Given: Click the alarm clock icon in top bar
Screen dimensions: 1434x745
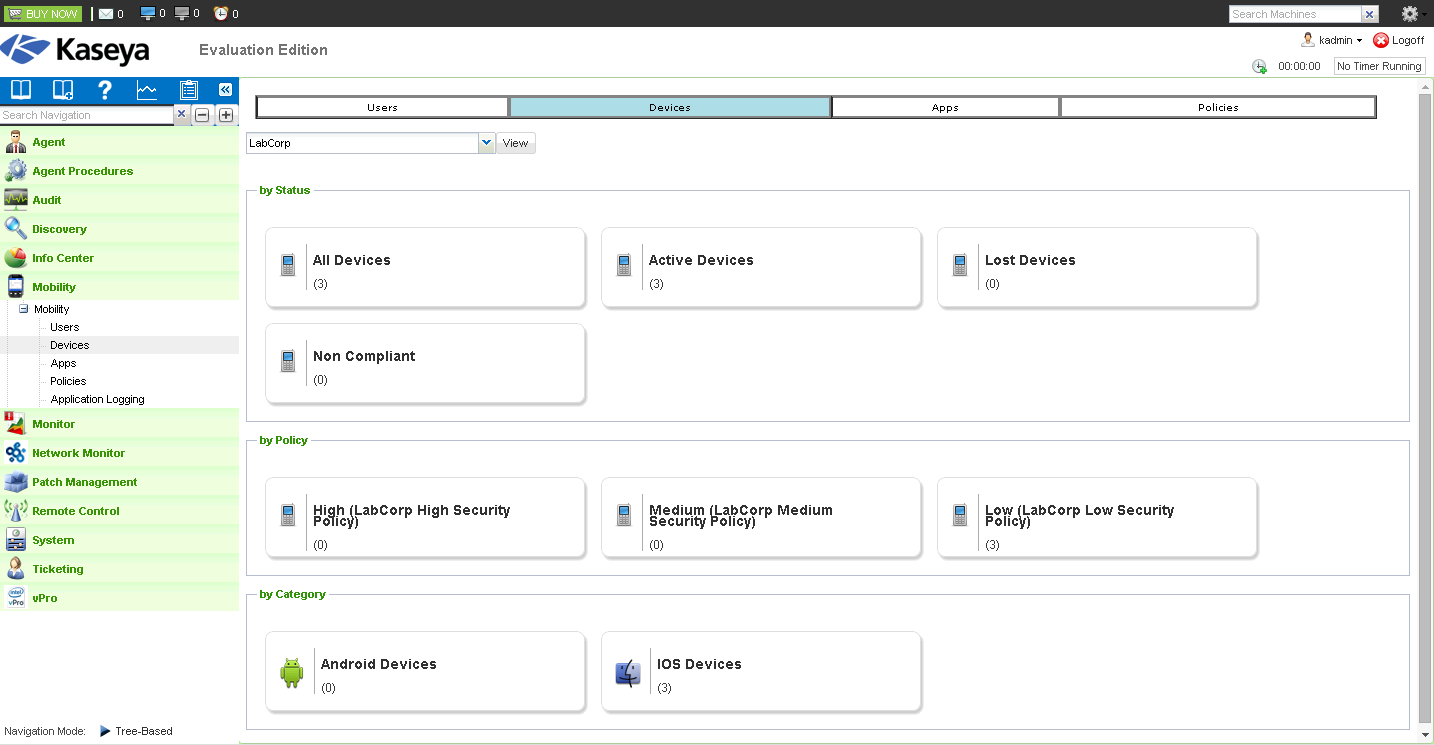Looking at the screenshot, I should (x=221, y=14).
